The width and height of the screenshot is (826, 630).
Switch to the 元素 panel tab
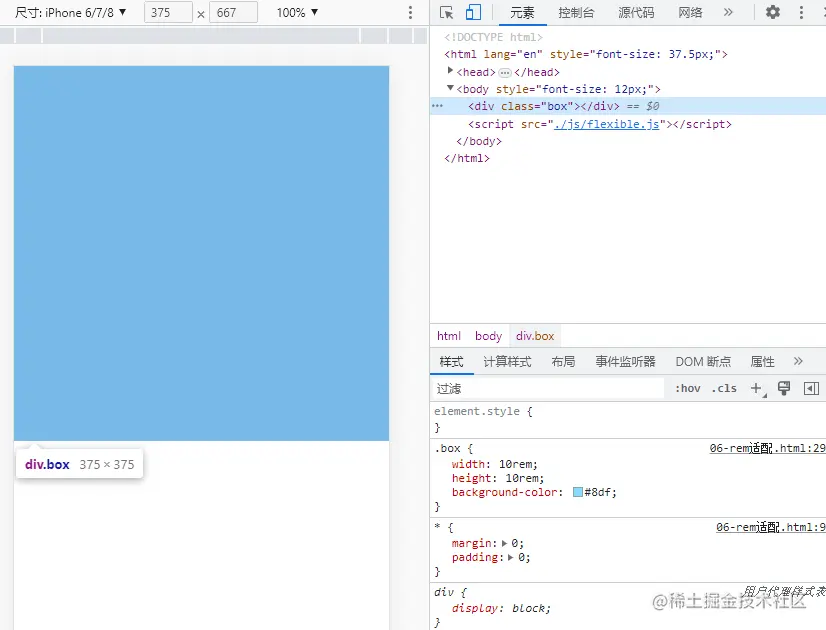pos(522,13)
